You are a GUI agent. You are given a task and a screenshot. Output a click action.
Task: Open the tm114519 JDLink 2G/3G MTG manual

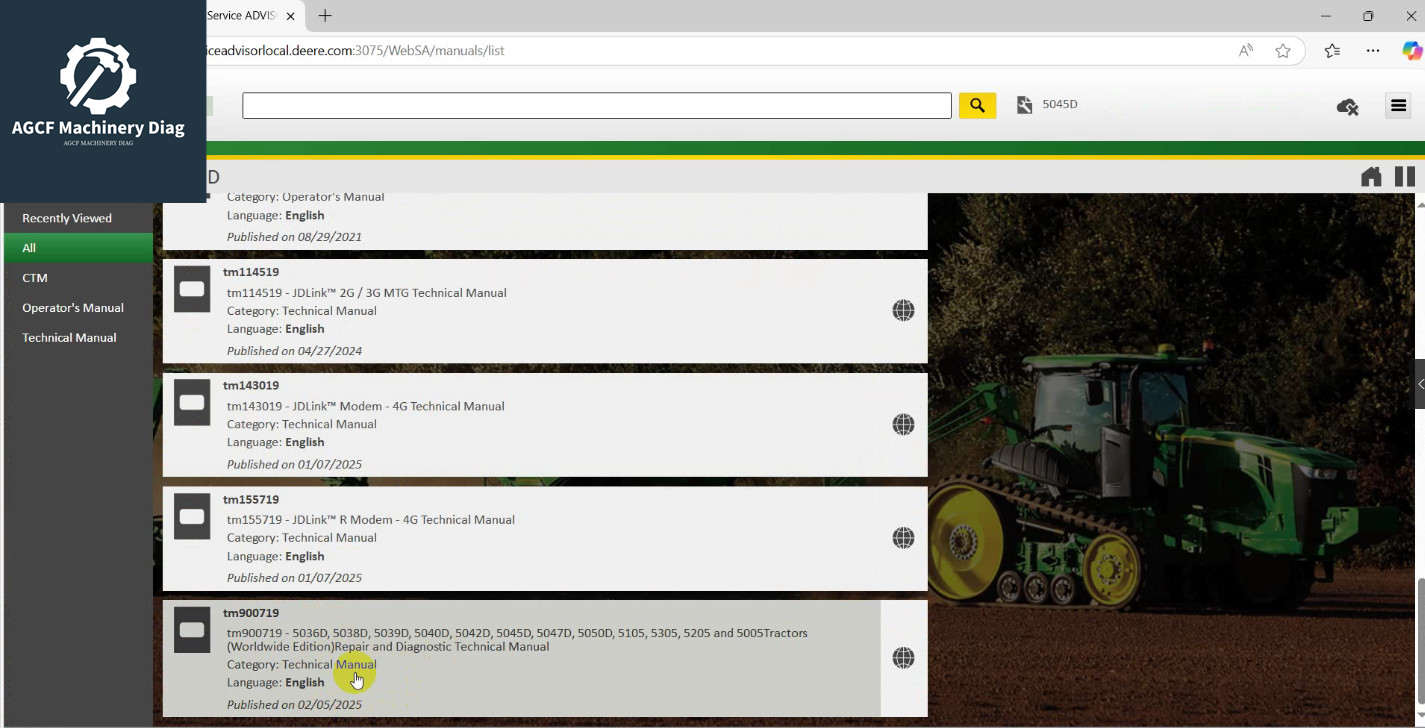(x=545, y=311)
